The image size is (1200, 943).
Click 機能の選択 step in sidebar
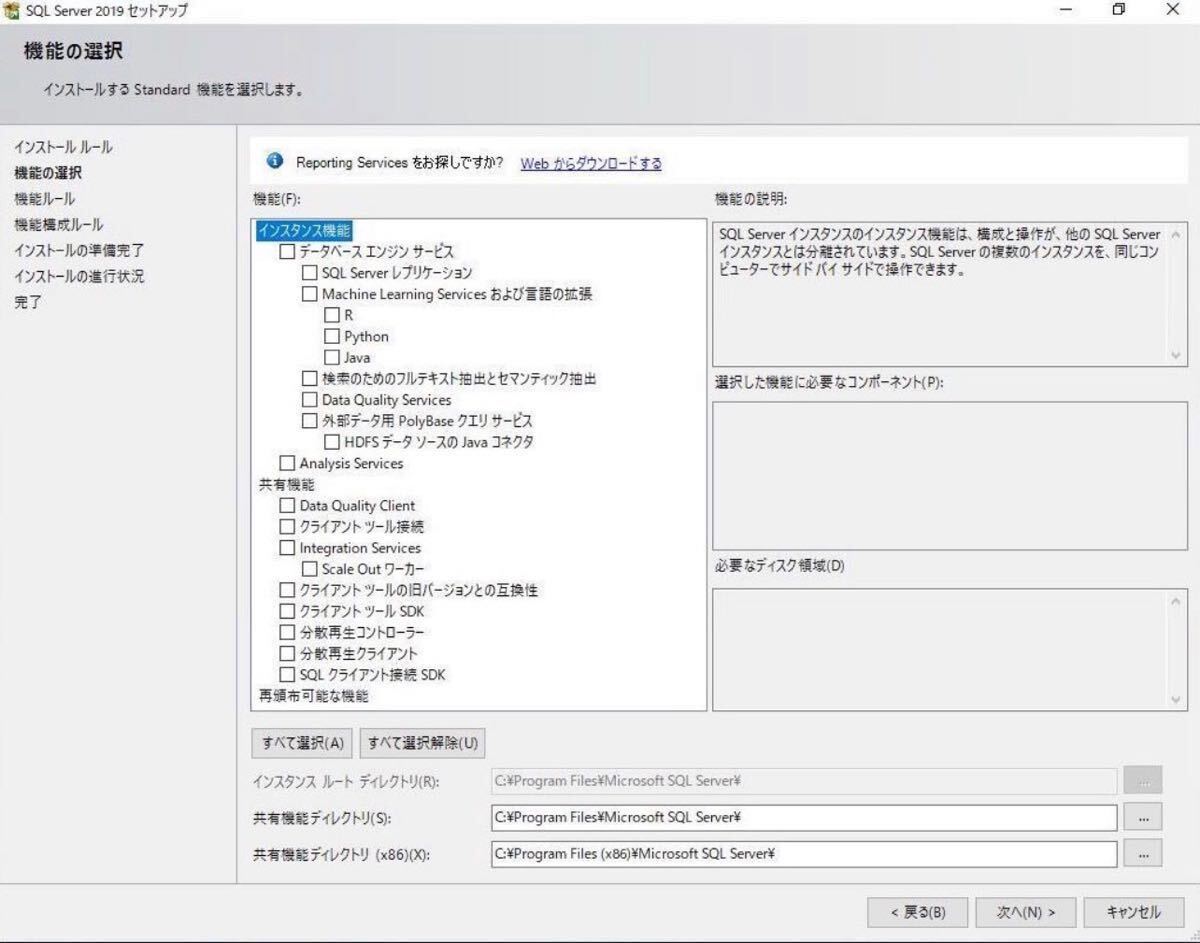(x=48, y=173)
